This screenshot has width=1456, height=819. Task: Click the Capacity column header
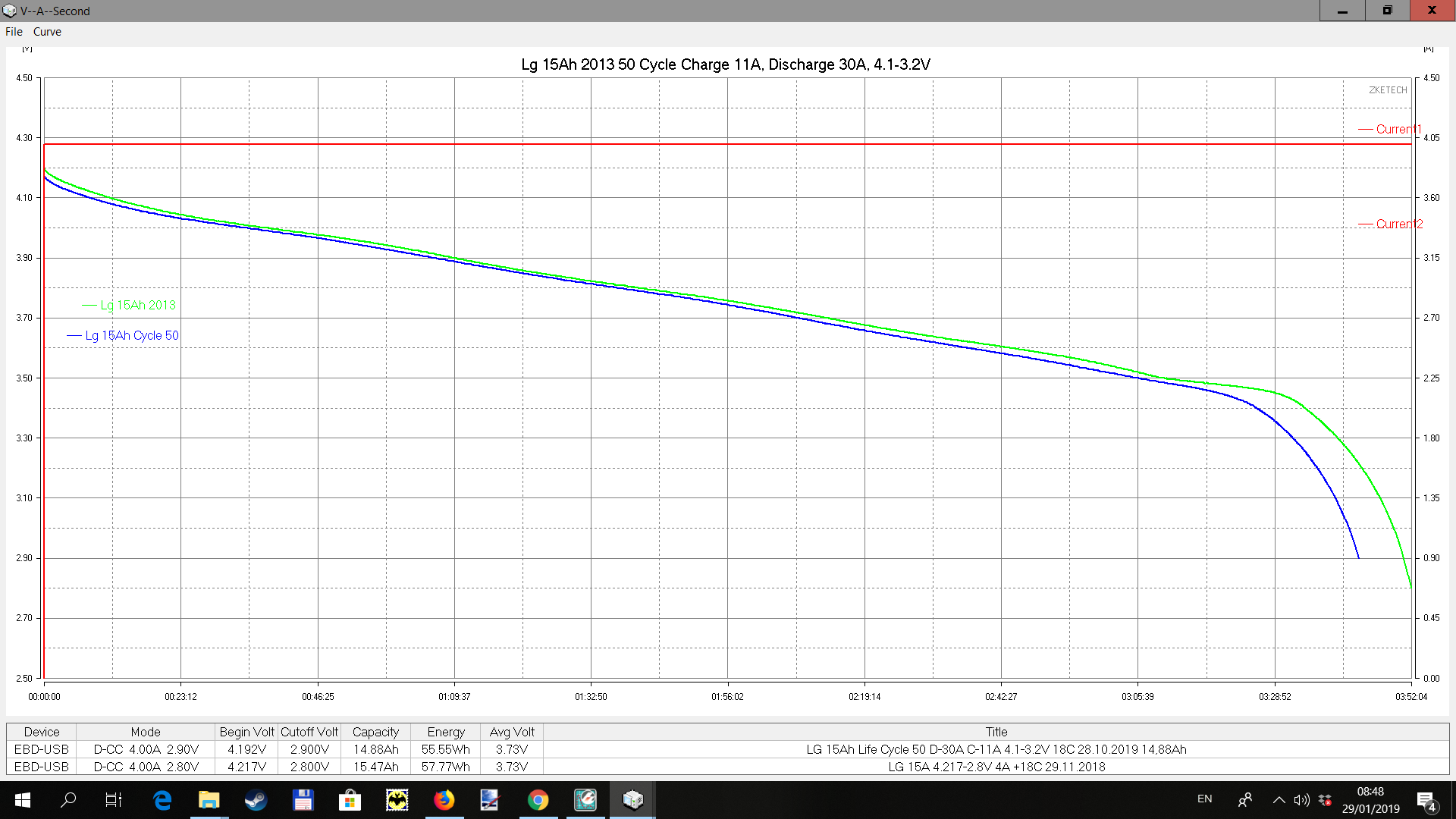pos(375,732)
